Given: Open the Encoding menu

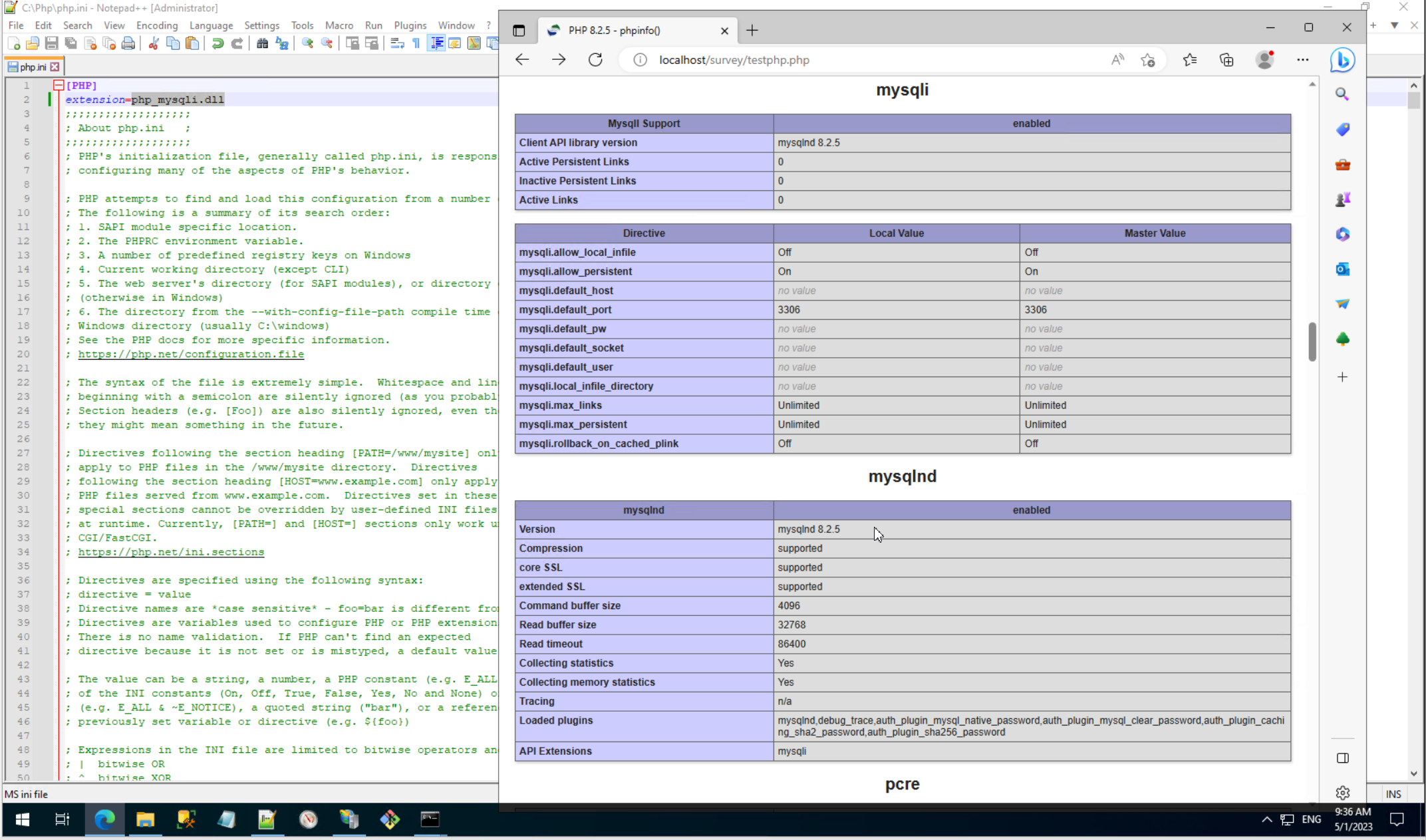Looking at the screenshot, I should [x=157, y=25].
